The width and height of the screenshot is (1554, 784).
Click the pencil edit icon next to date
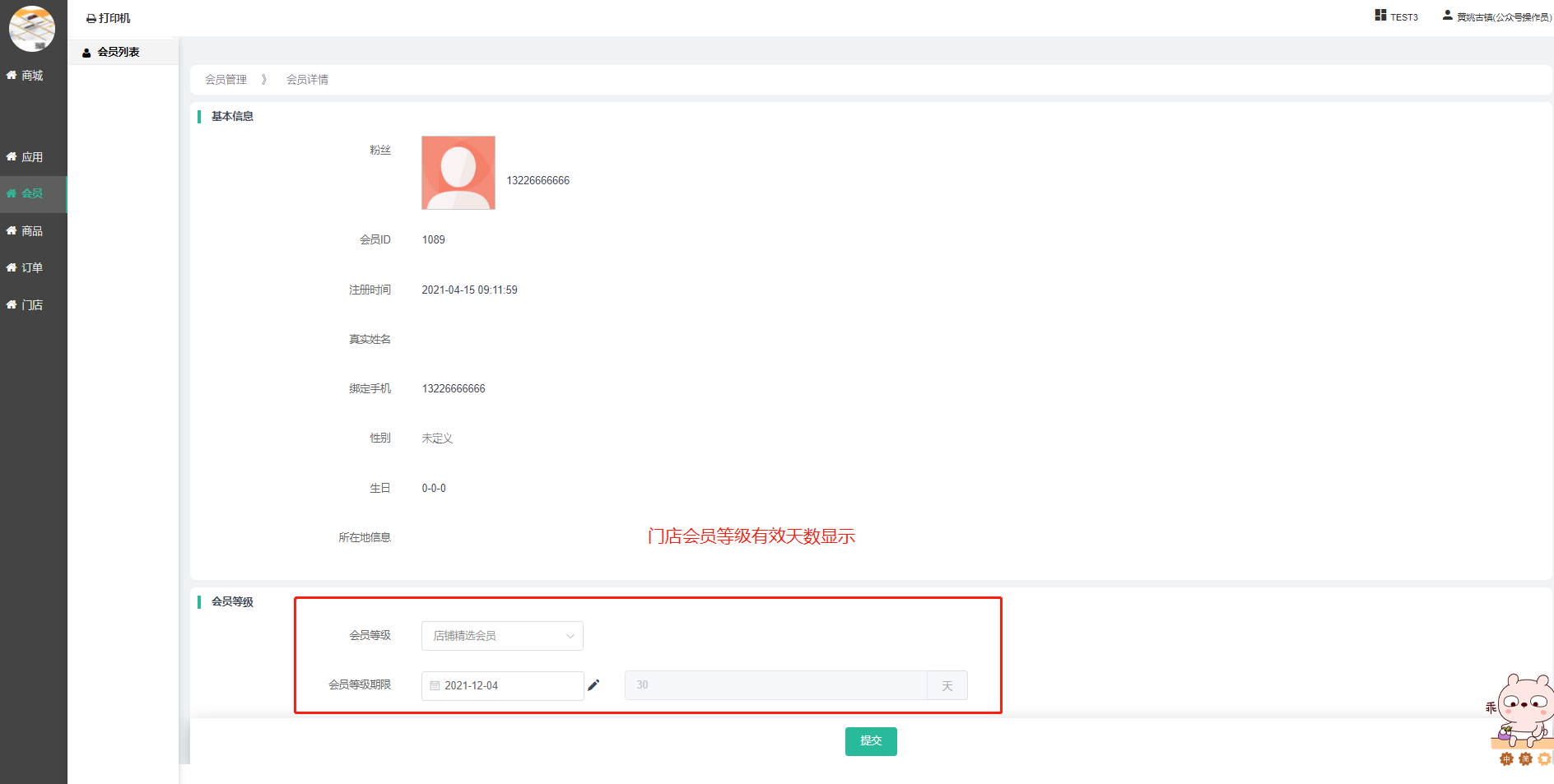click(593, 684)
